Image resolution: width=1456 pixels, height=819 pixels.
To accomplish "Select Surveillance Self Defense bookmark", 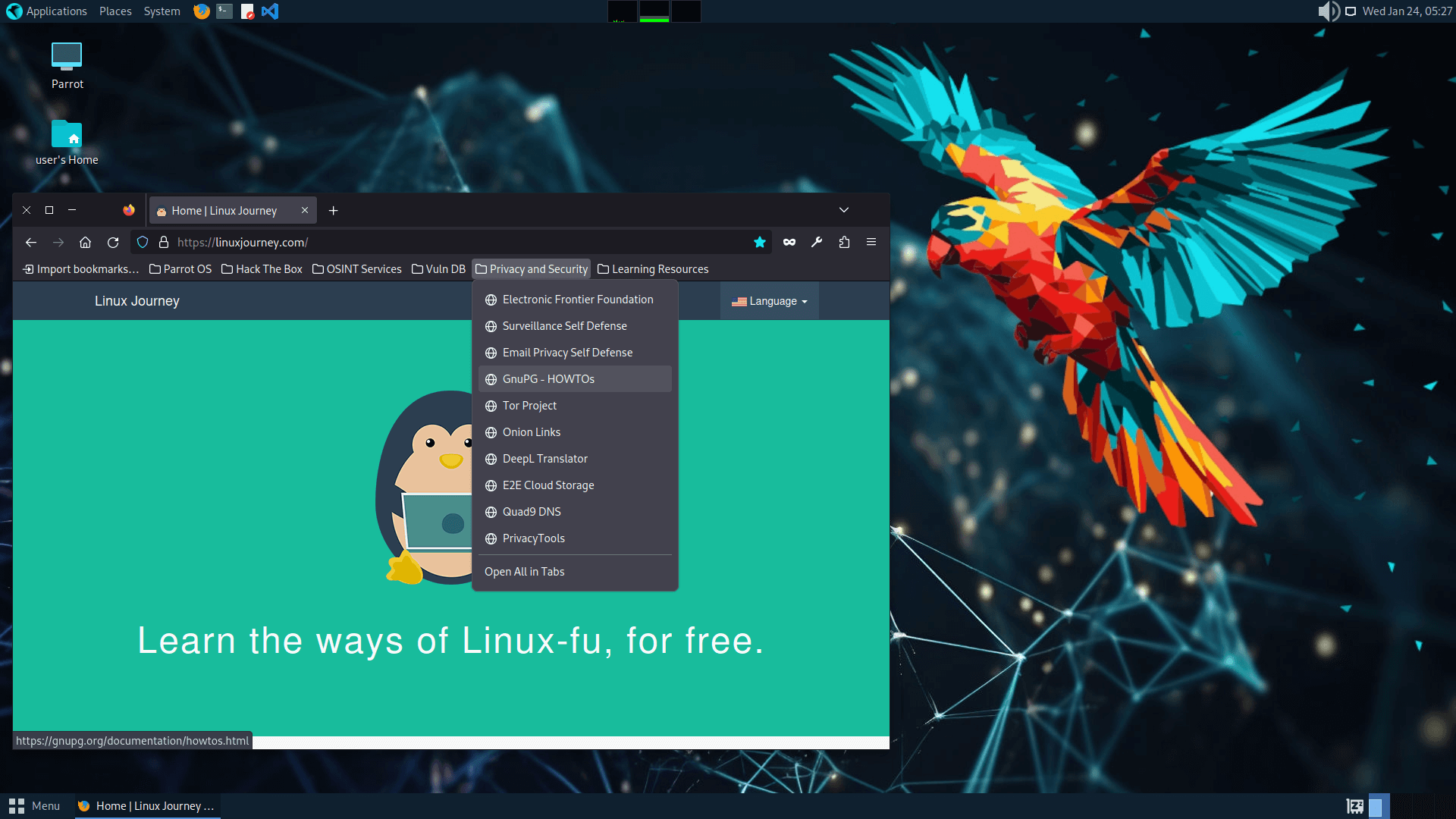I will pos(575,326).
